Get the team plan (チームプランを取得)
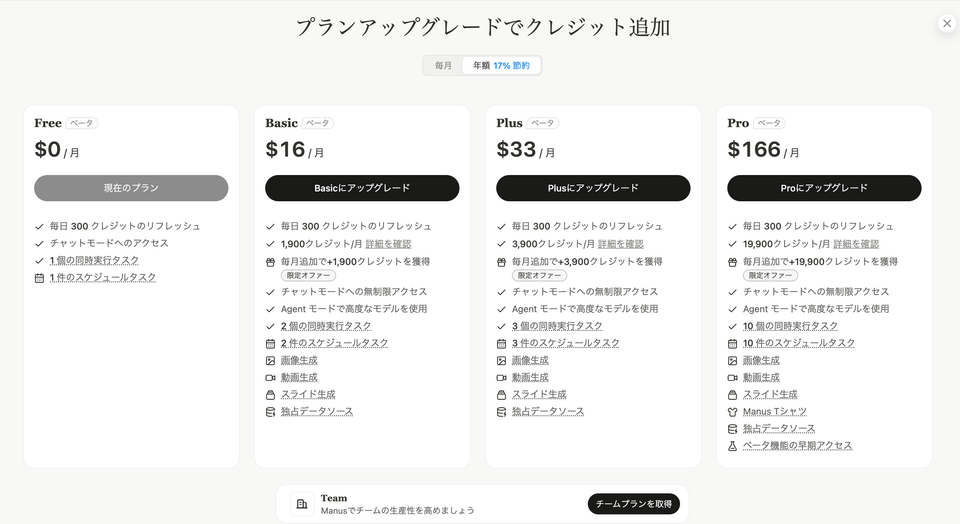The width and height of the screenshot is (960, 524). click(x=633, y=504)
